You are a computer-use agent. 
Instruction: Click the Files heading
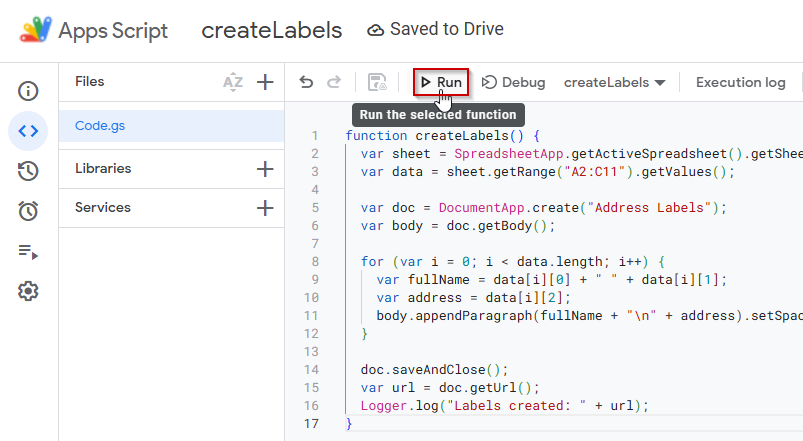coord(90,81)
